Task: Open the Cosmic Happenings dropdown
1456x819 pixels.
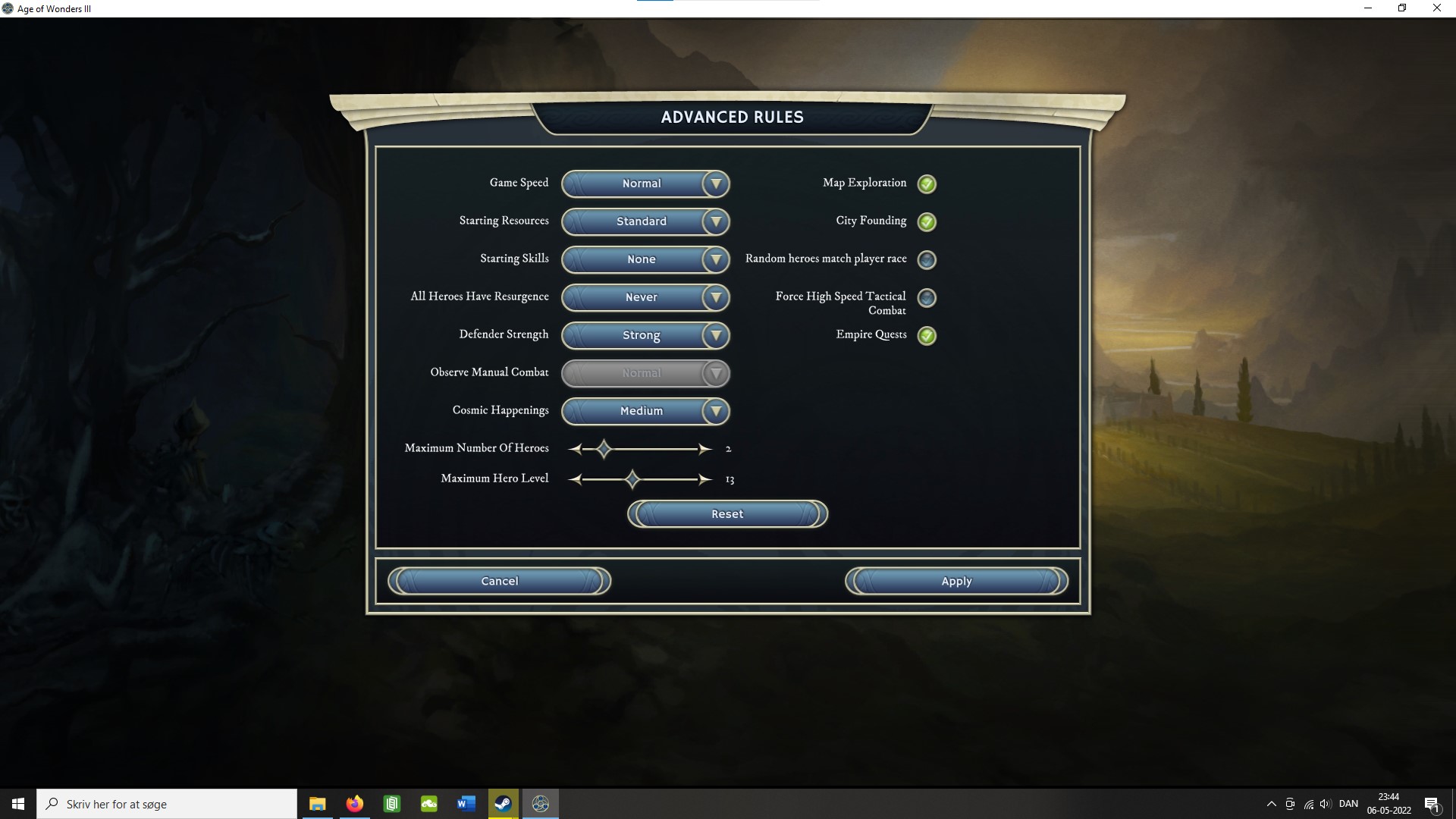Action: click(x=645, y=411)
